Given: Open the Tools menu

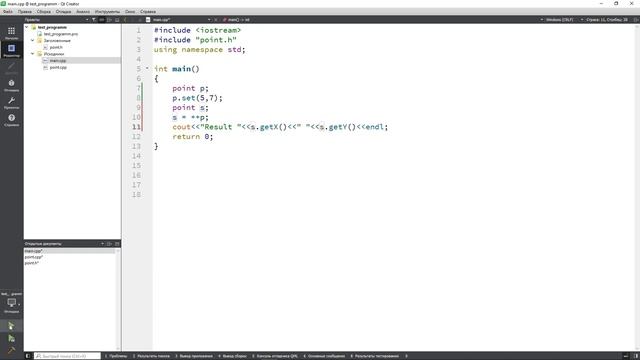Looking at the screenshot, I should point(107,12).
